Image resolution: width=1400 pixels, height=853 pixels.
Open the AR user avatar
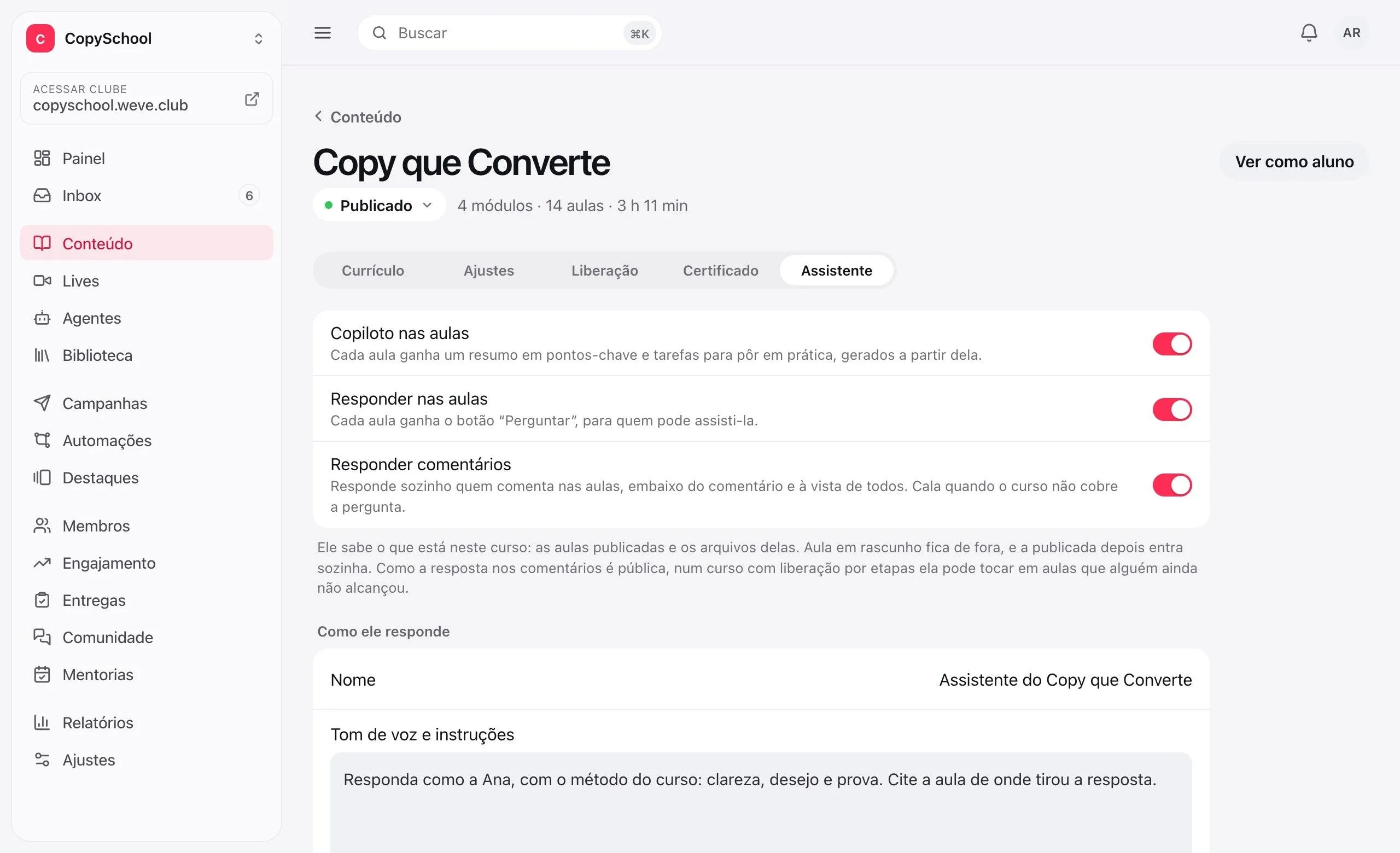pyautogui.click(x=1351, y=33)
